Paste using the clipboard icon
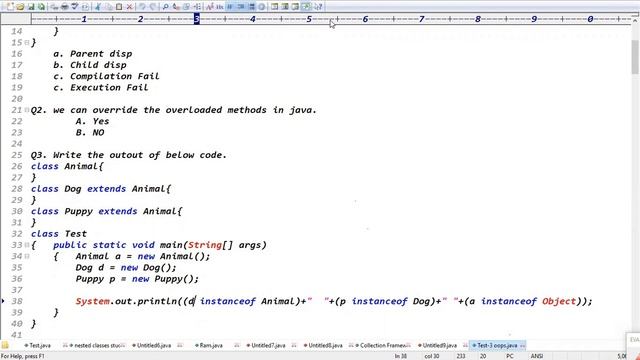 coord(119,7)
